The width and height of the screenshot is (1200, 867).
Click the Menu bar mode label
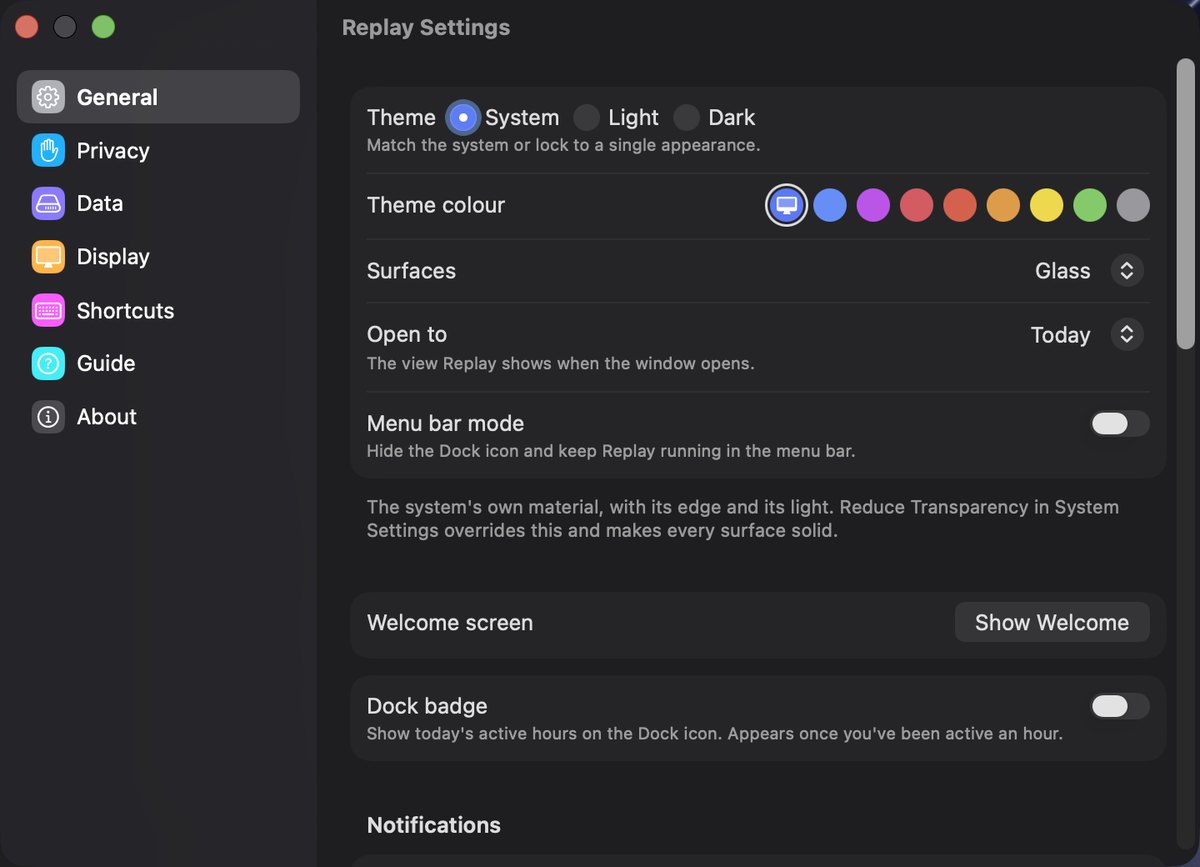[x=446, y=424]
